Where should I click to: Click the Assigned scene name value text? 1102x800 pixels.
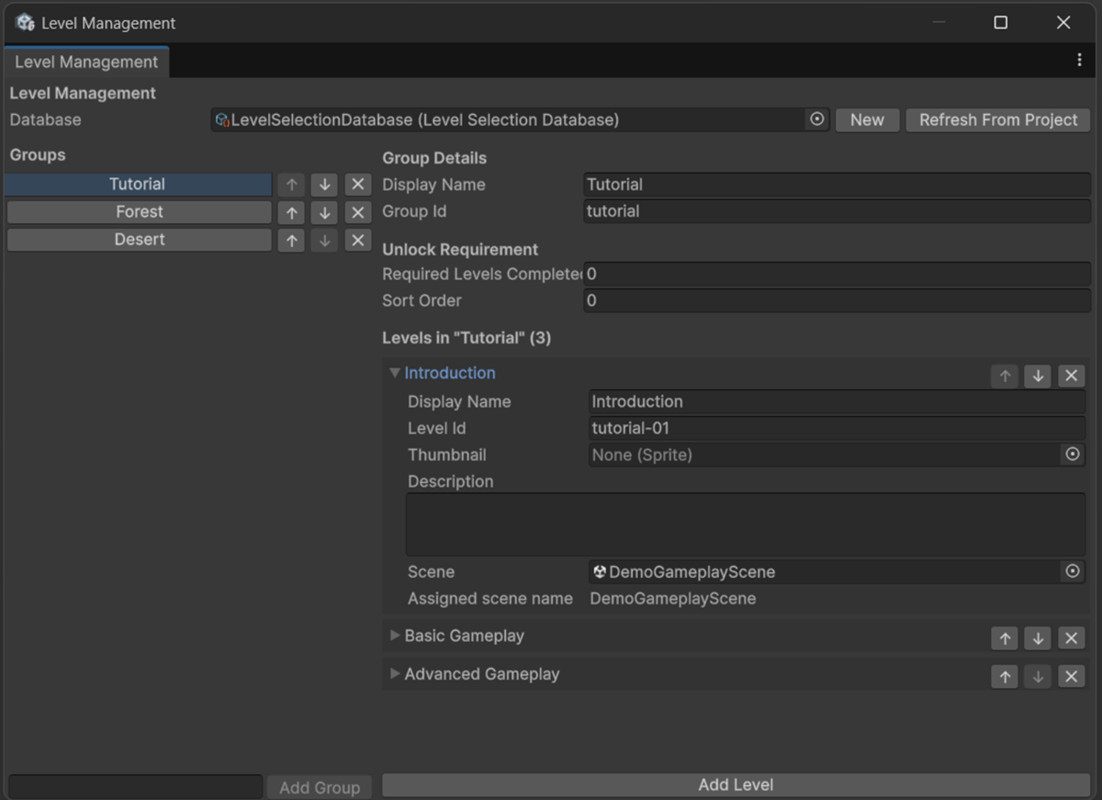coord(673,598)
